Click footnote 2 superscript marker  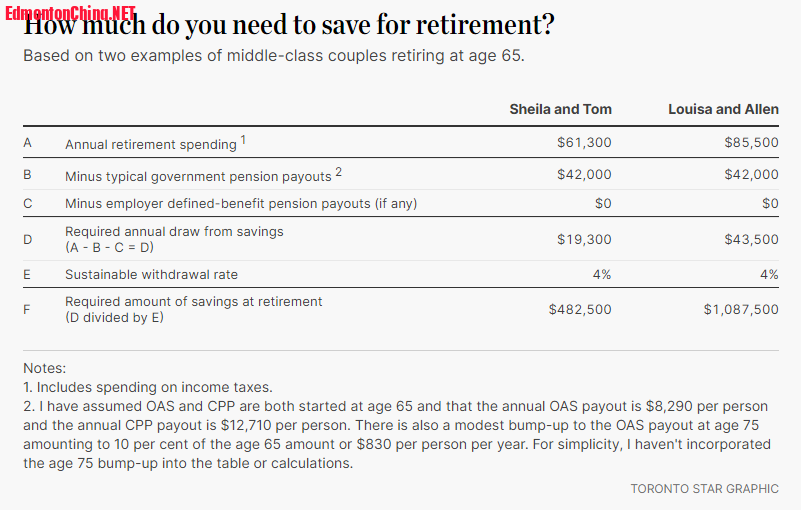coord(338,172)
